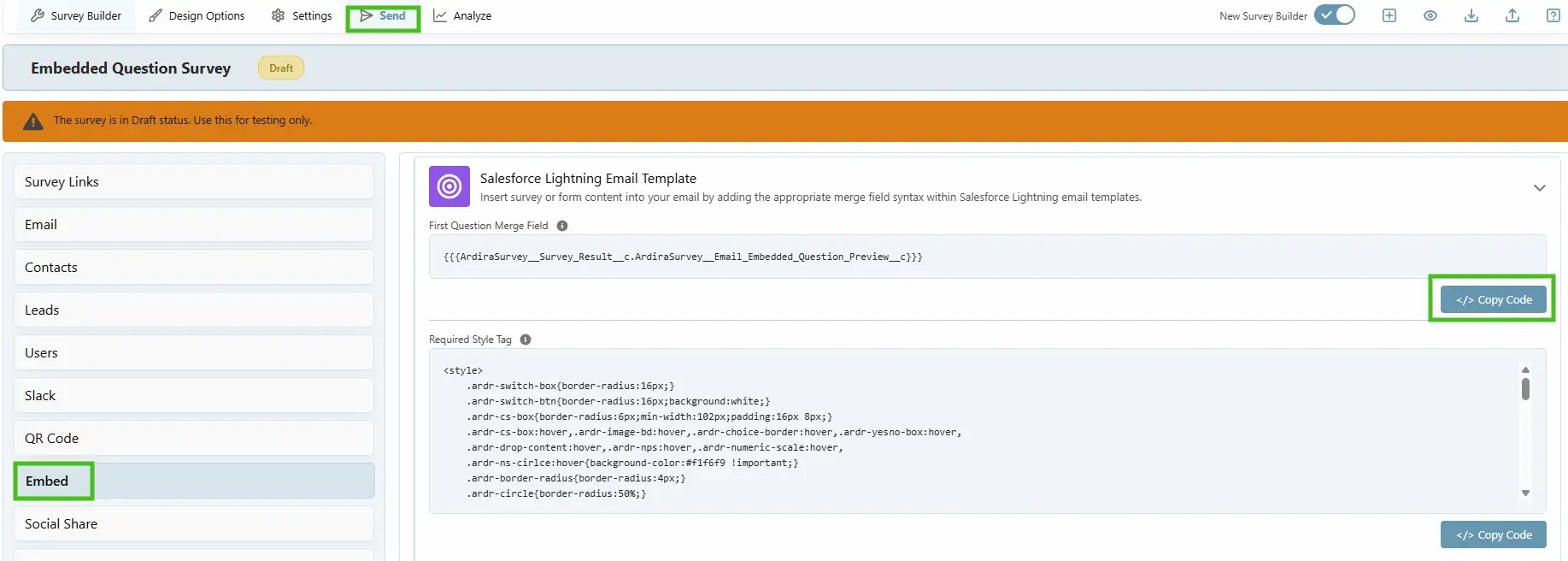Click the download icon in the top bar

(x=1471, y=15)
